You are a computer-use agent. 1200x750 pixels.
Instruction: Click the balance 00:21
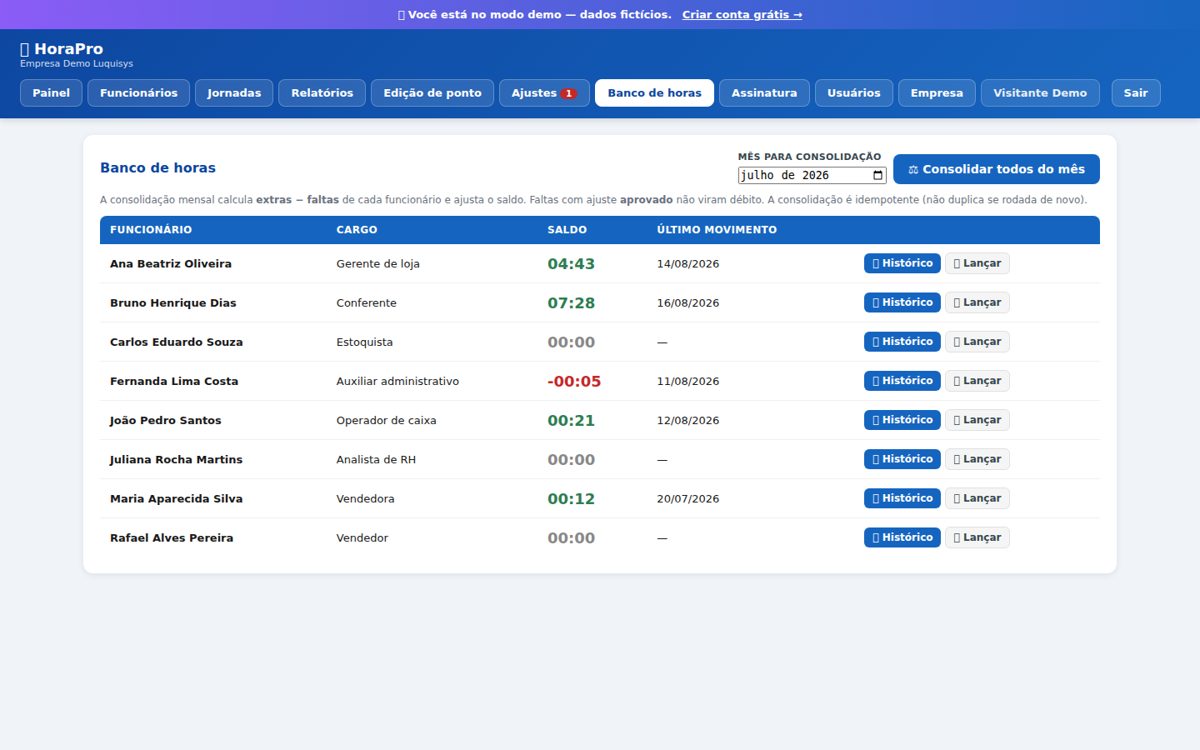point(571,420)
